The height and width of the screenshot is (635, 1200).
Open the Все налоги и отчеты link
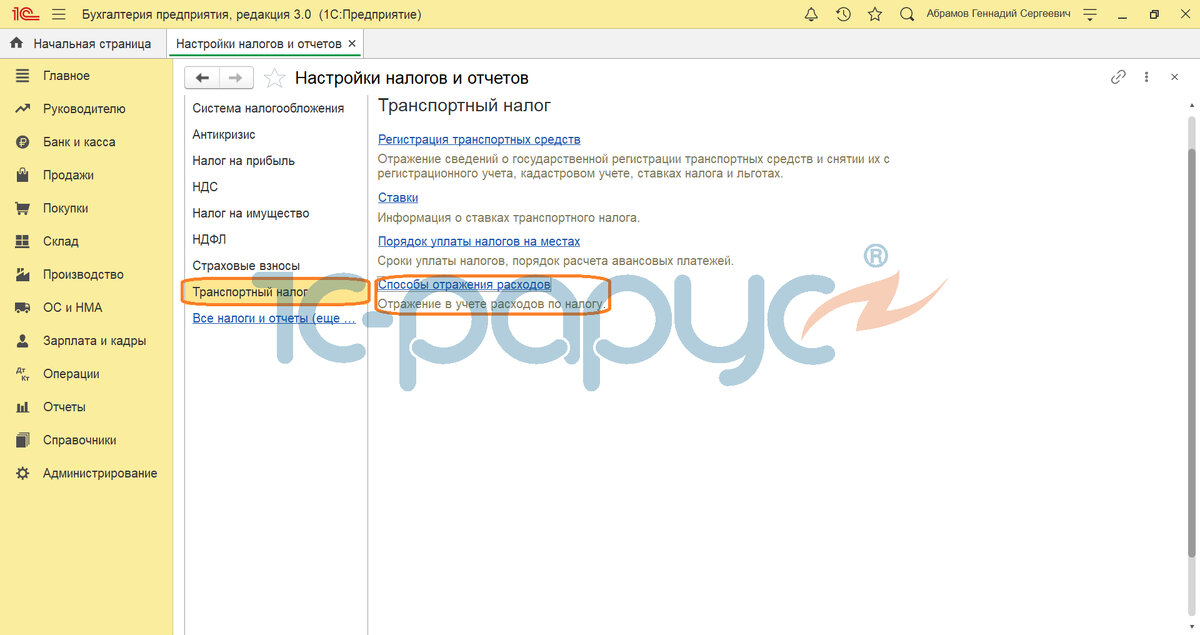click(273, 318)
